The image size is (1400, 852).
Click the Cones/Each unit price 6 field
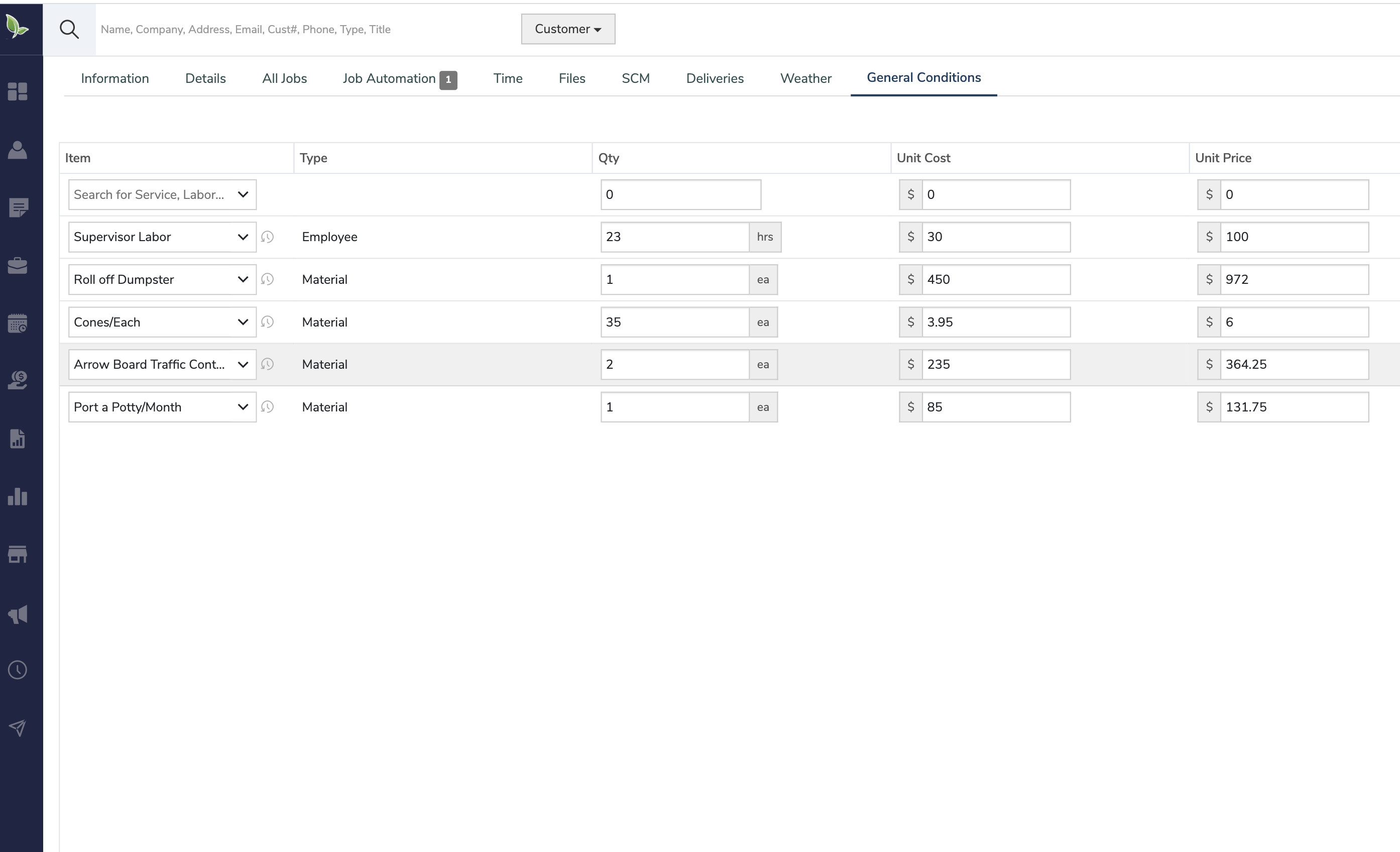click(x=1295, y=323)
